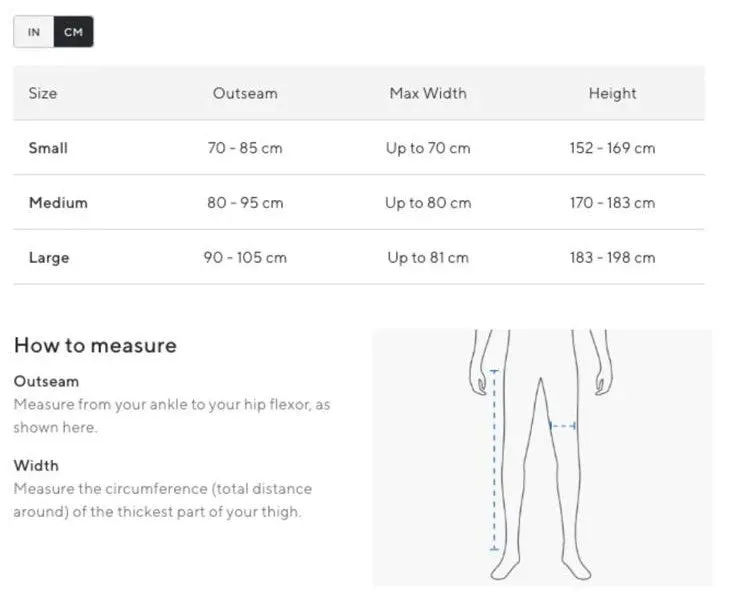Screen dimensions: 739x592
Task: Click the Height column header
Action: click(612, 94)
